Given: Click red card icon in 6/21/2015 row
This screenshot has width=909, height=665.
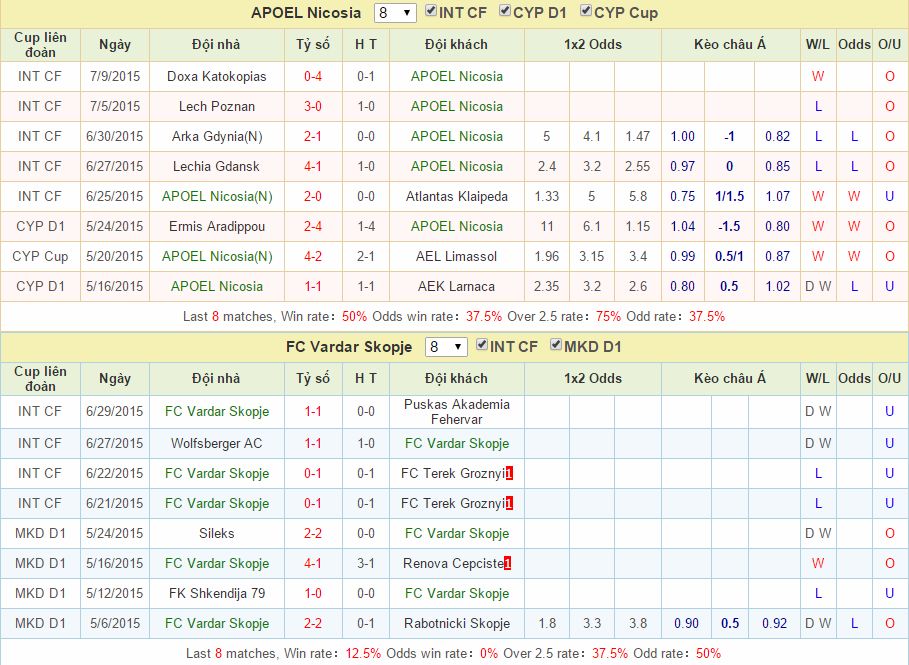Looking at the screenshot, I should click(x=509, y=503).
